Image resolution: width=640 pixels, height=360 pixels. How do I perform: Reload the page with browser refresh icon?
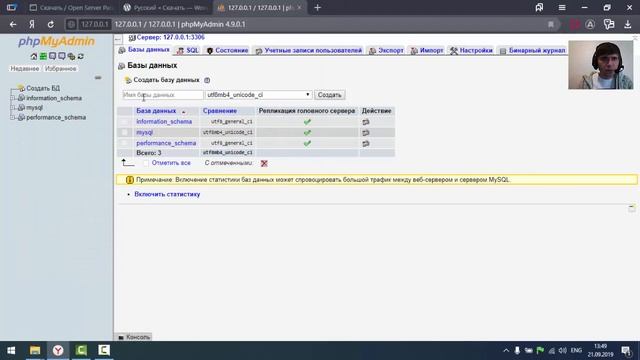pyautogui.click(x=50, y=24)
